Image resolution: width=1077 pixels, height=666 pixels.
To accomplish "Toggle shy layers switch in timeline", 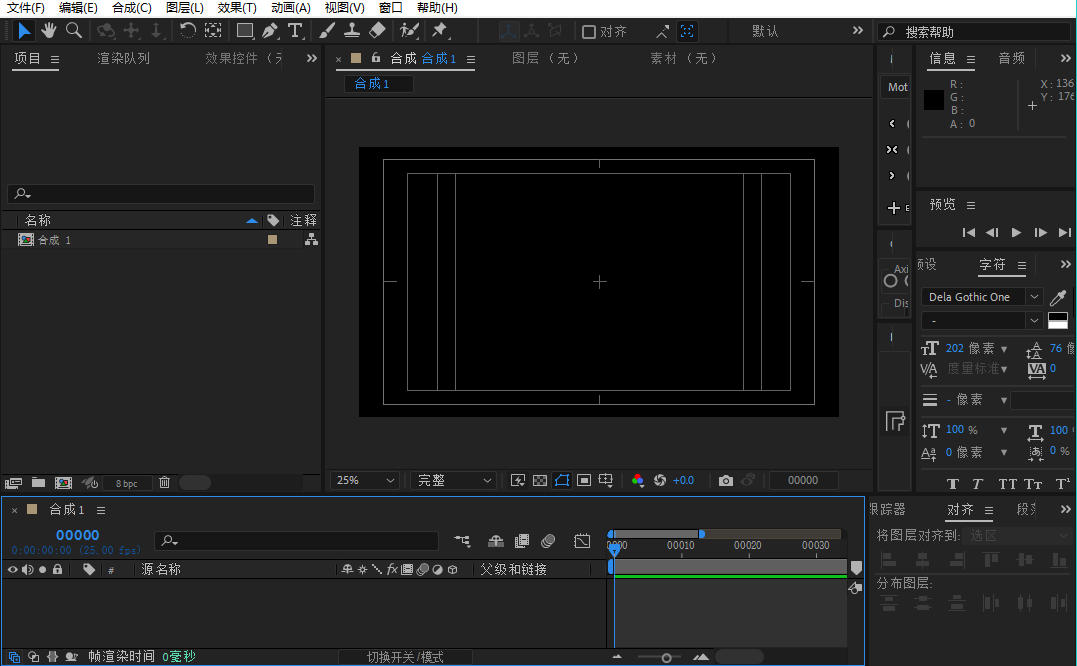I will 496,541.
